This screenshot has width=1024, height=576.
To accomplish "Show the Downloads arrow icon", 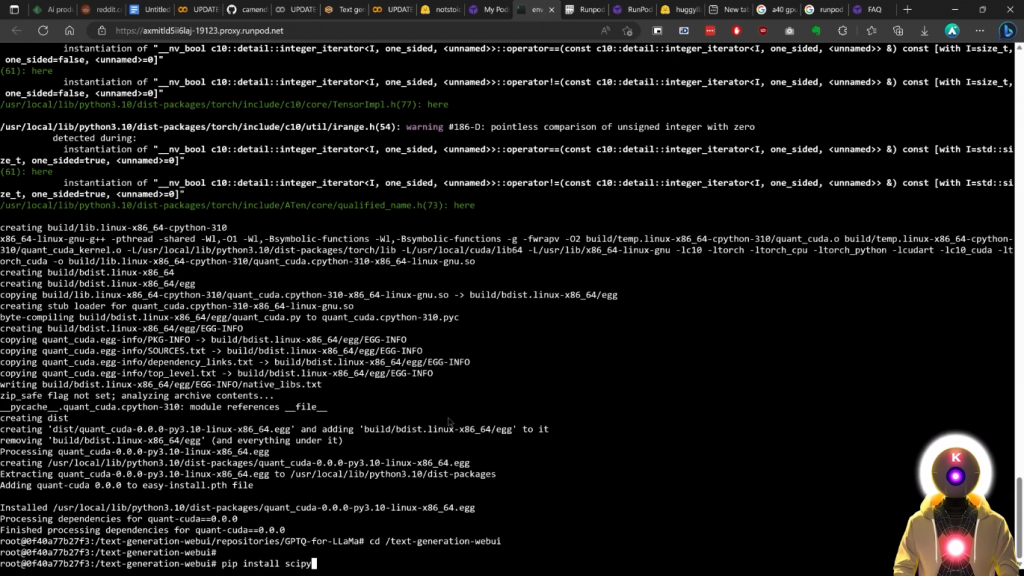I will (924, 31).
